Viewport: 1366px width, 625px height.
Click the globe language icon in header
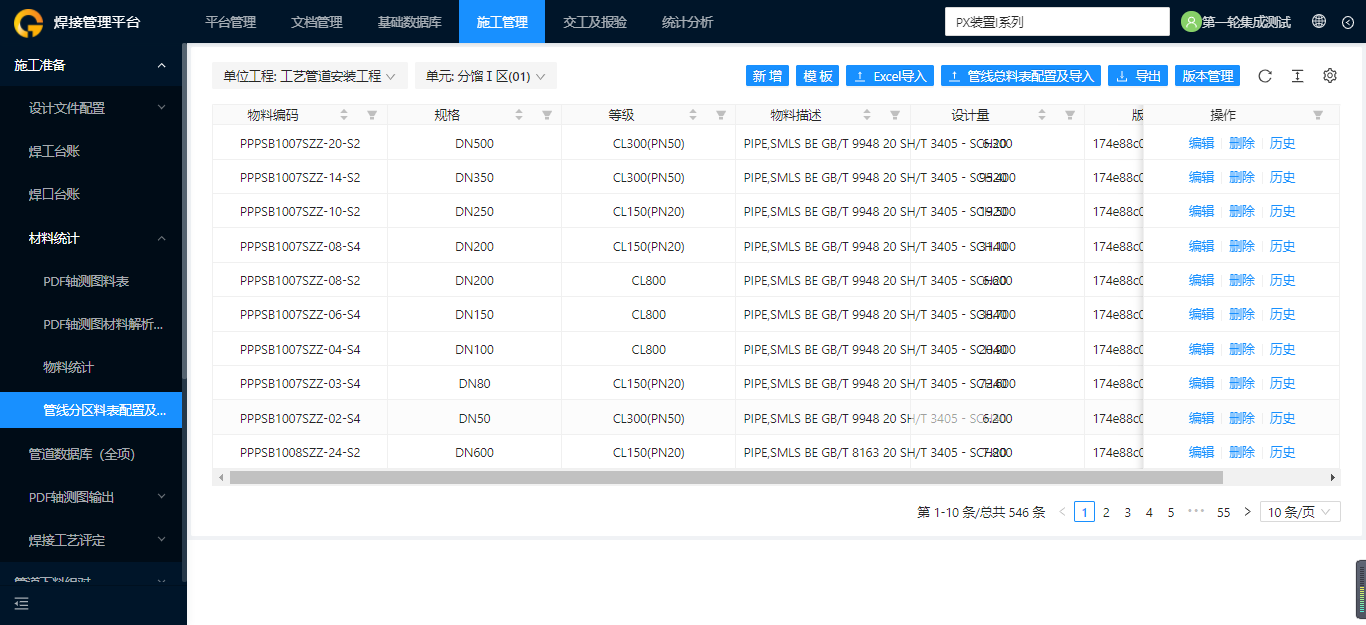click(x=1319, y=21)
